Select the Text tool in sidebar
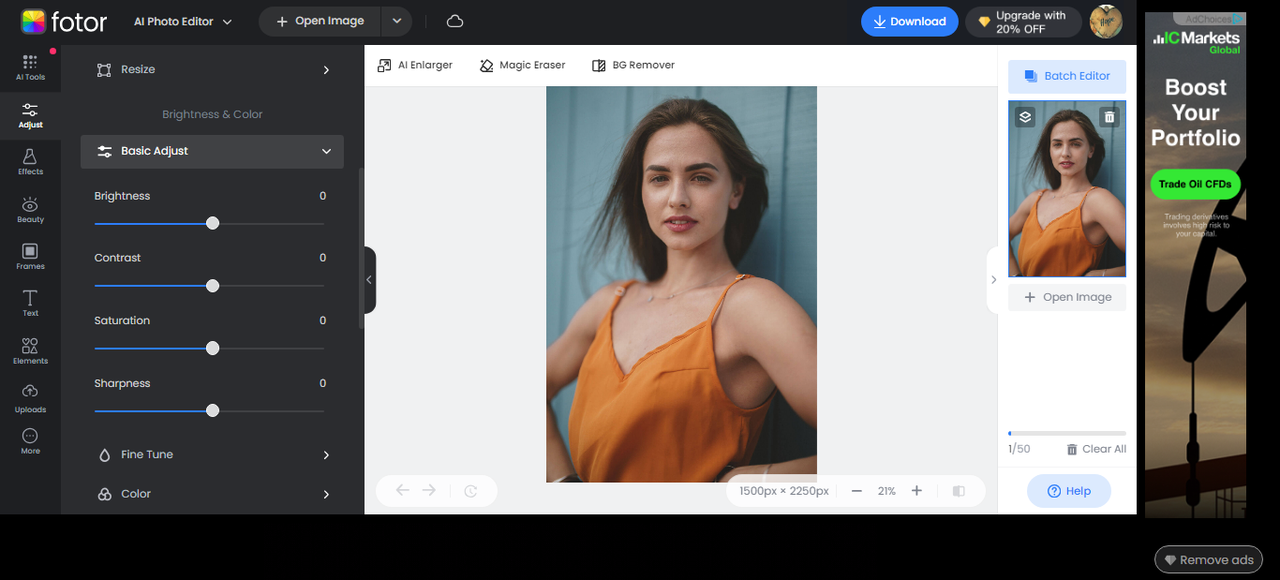This screenshot has height=580, width=1280. 30,304
